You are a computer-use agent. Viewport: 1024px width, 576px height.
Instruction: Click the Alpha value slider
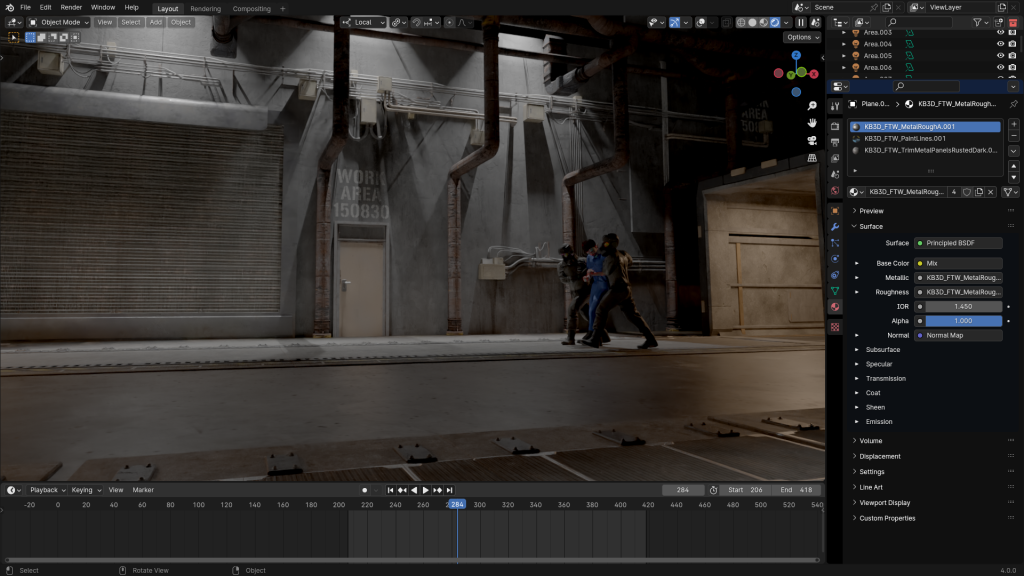pos(963,321)
